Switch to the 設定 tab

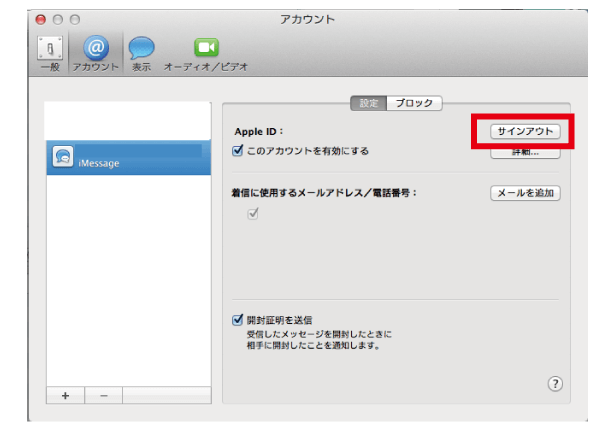pyautogui.click(x=368, y=103)
